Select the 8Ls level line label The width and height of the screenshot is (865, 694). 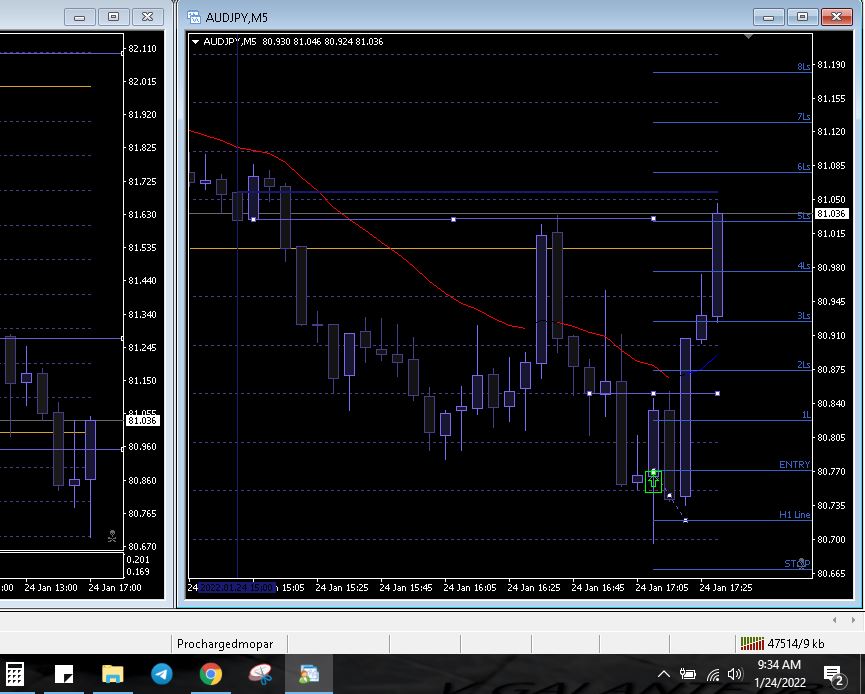803,67
